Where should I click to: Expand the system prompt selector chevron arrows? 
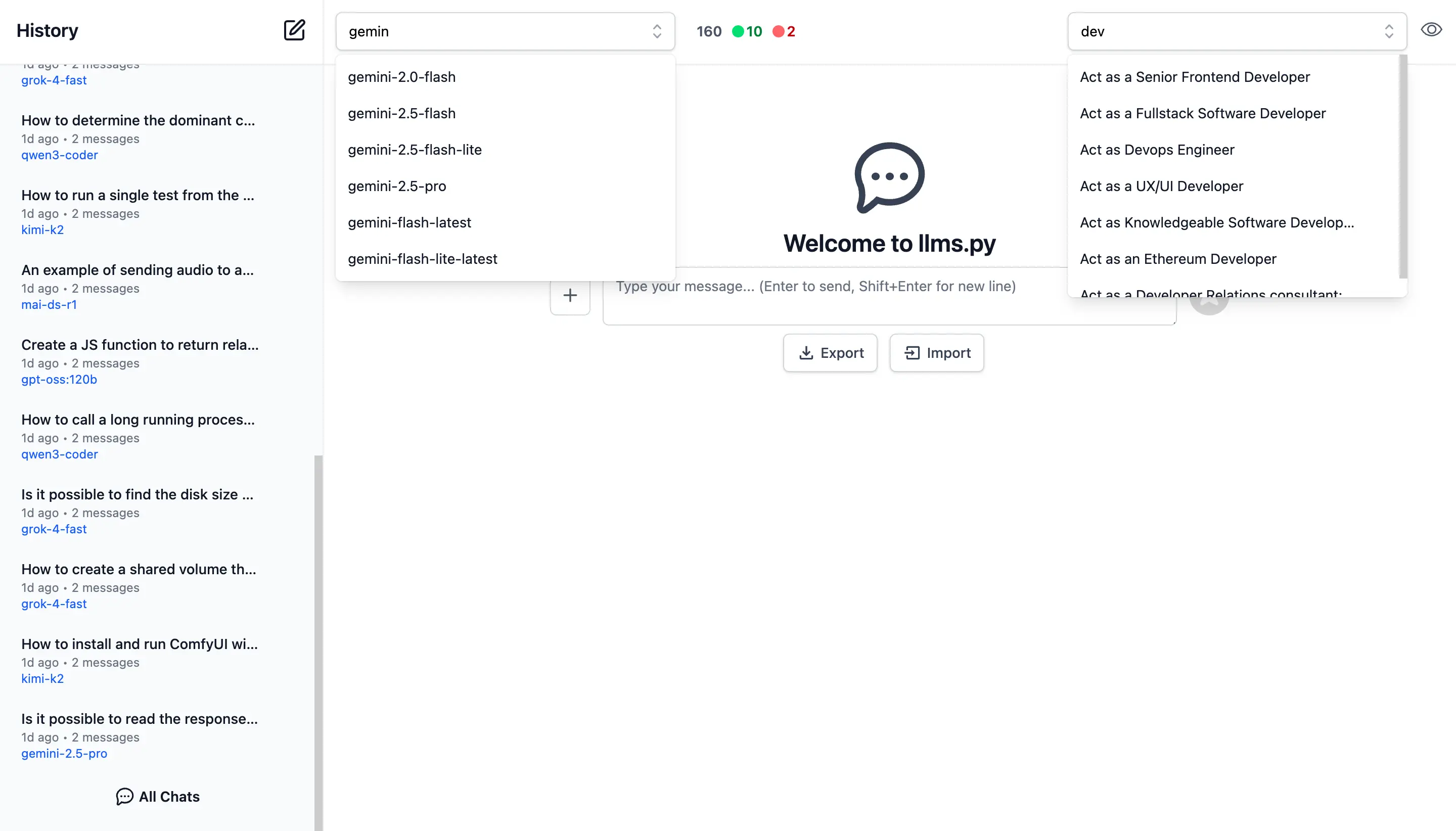point(1389,31)
